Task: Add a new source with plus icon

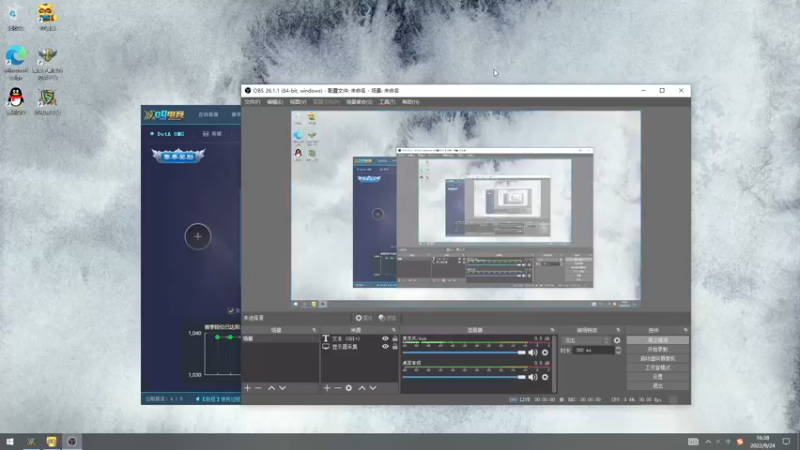Action: [x=327, y=388]
